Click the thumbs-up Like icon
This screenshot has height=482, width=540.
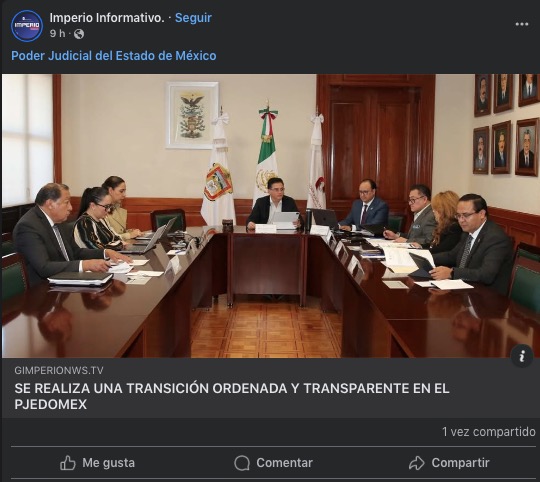(68, 463)
